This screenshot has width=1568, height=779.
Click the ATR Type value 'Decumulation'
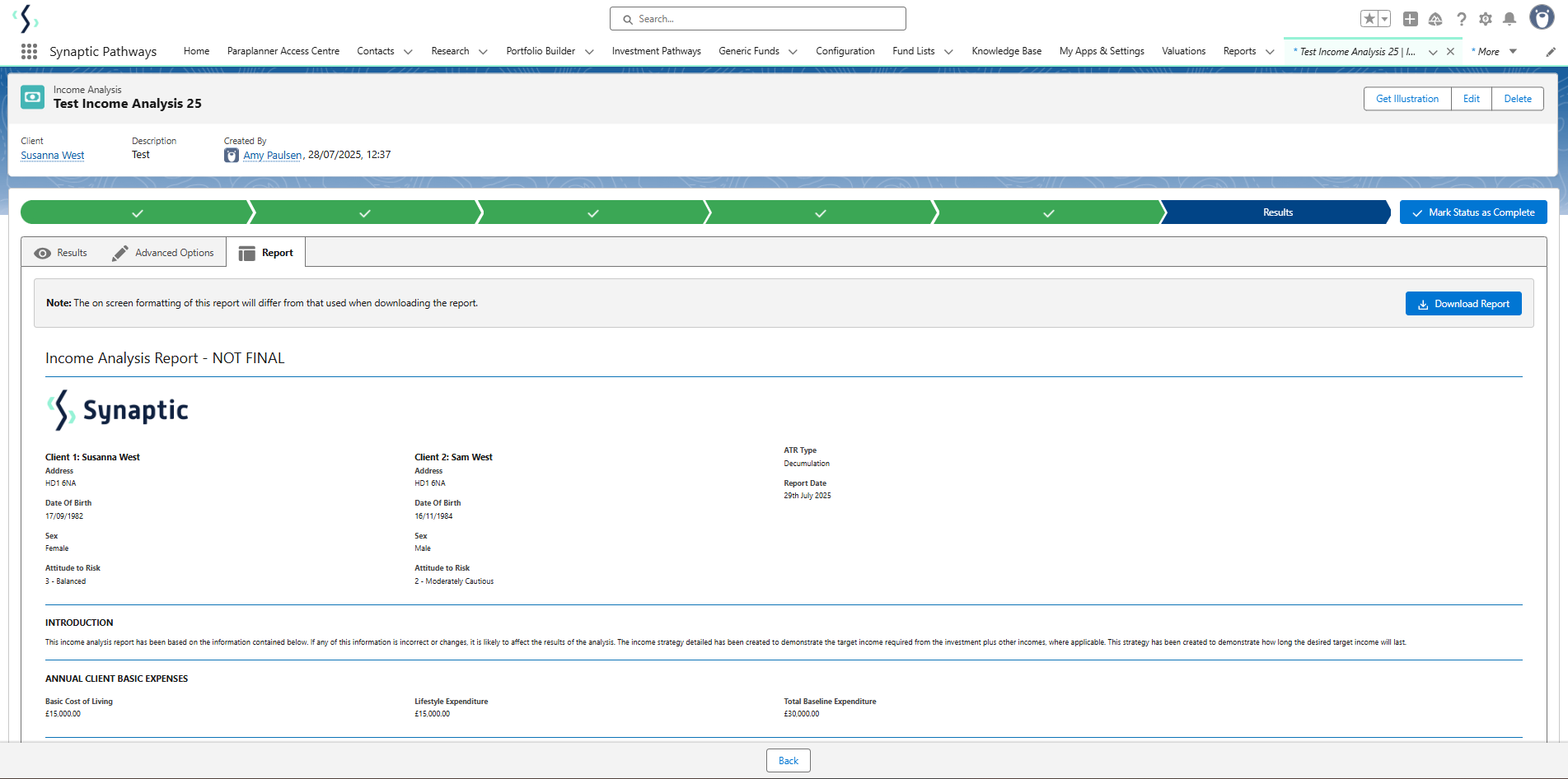(807, 464)
